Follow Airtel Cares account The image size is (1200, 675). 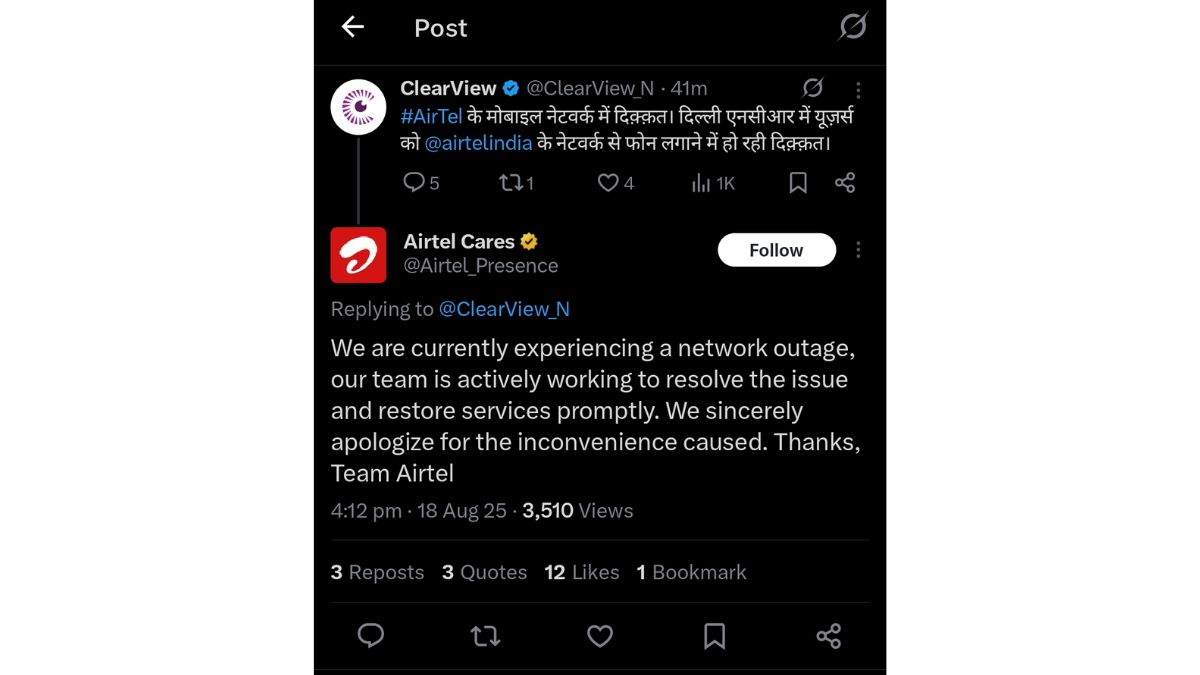tap(776, 250)
